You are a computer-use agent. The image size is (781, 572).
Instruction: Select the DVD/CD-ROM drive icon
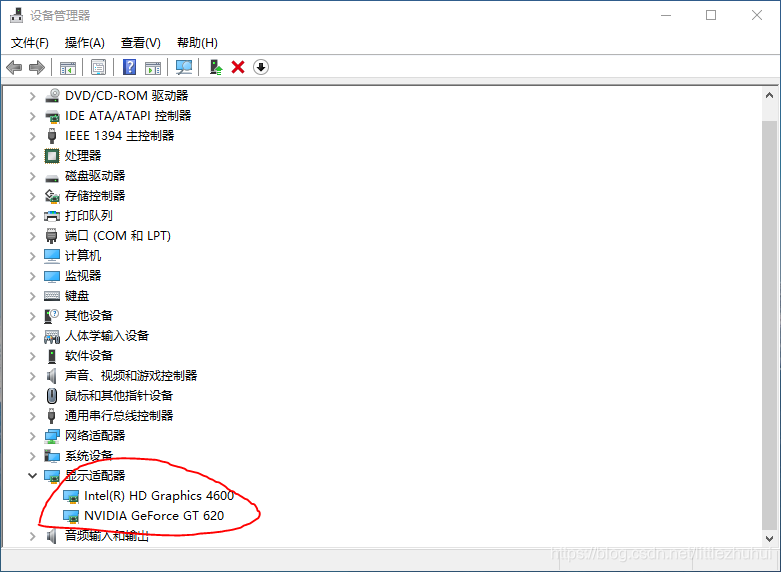(x=52, y=96)
